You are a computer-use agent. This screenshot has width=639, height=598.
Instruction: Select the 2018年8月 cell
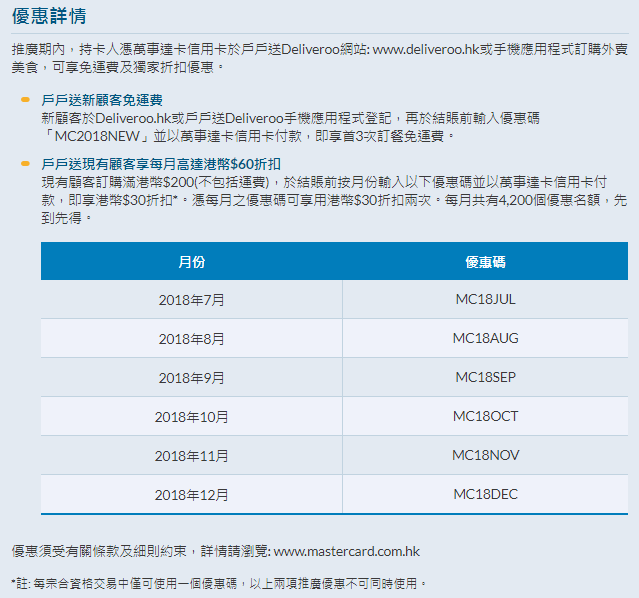click(192, 339)
